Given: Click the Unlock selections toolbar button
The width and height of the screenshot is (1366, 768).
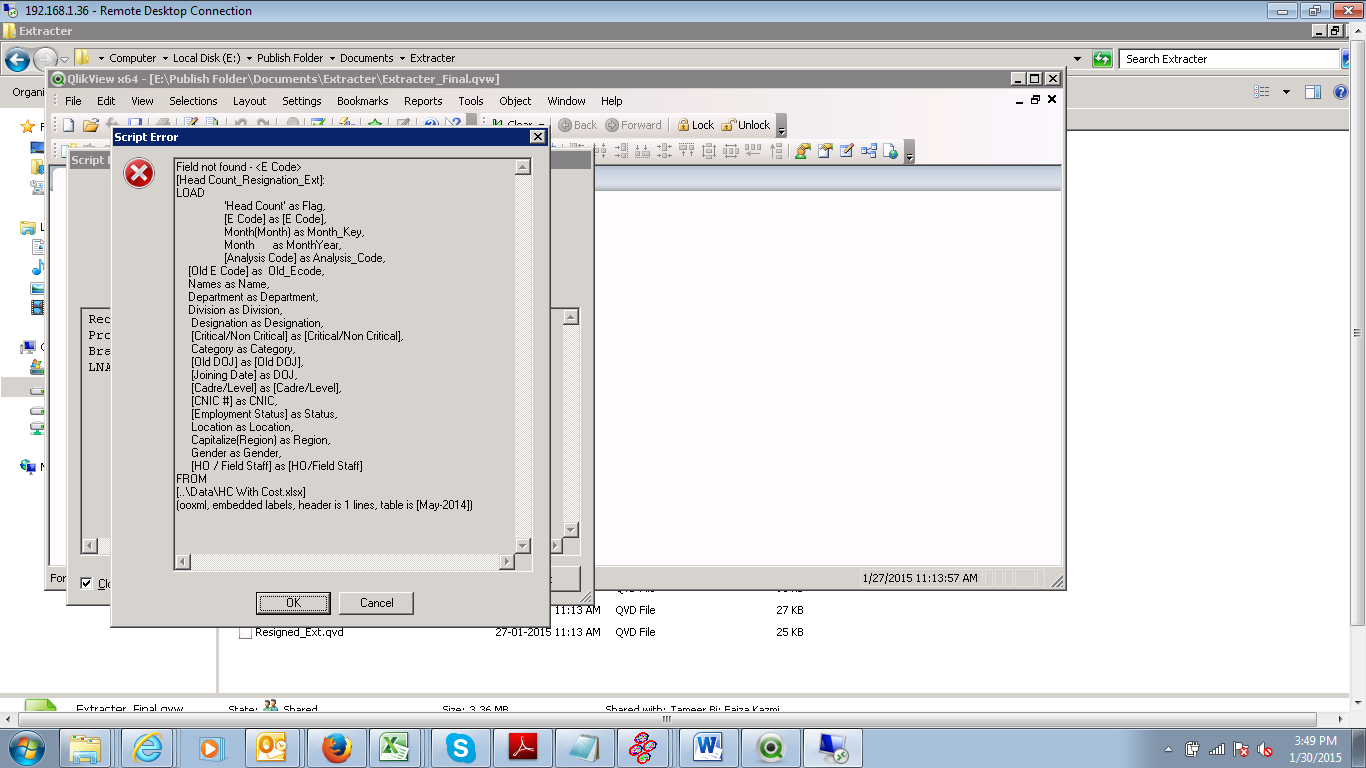Looking at the screenshot, I should click(745, 125).
